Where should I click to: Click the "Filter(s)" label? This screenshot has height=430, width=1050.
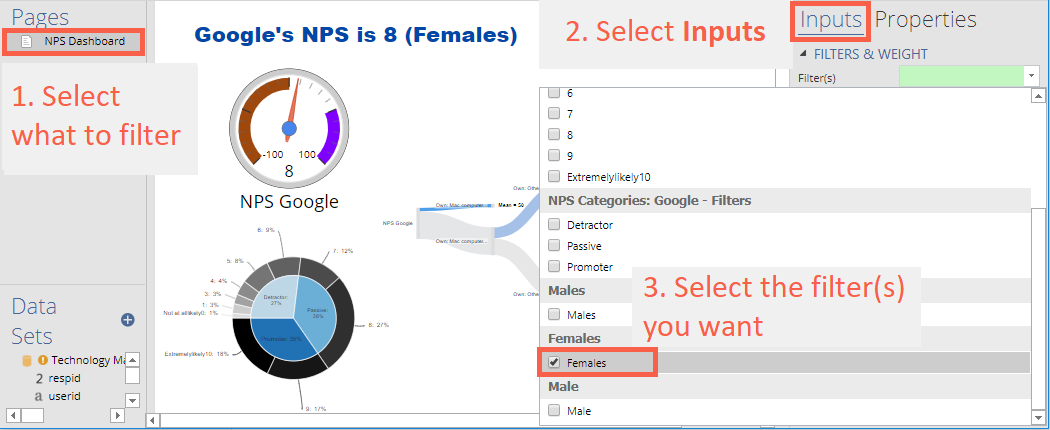817,78
